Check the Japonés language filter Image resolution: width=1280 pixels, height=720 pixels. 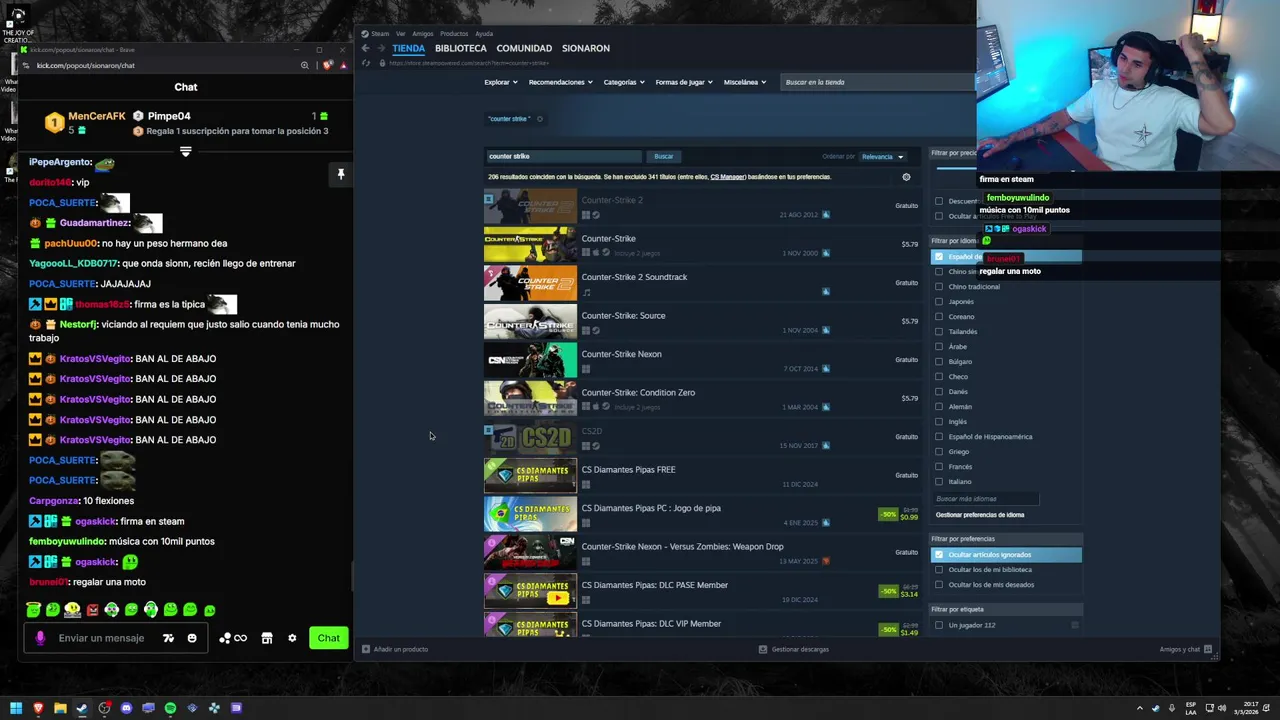tap(938, 302)
